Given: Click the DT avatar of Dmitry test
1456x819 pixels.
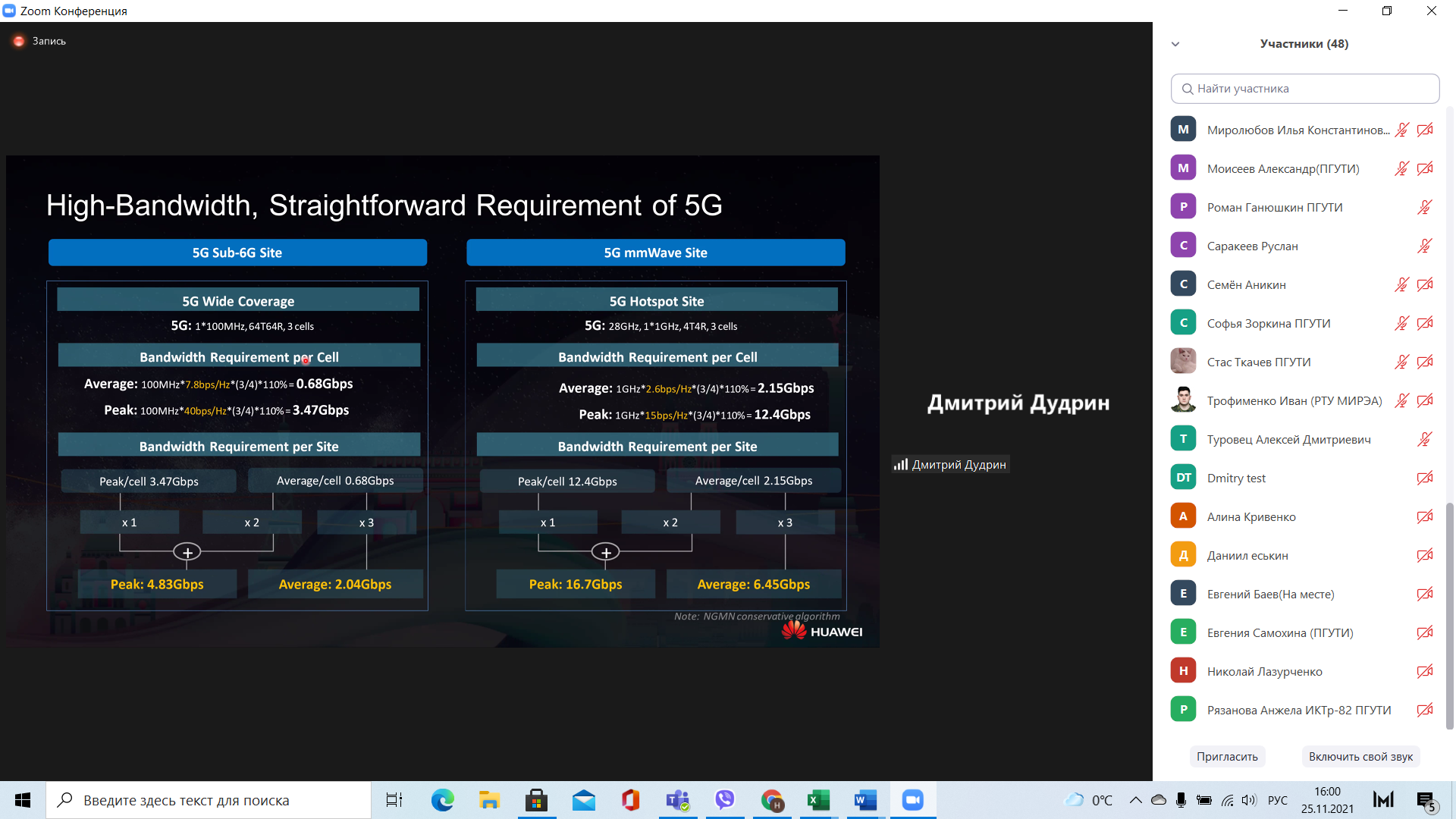Looking at the screenshot, I should pos(1183,477).
